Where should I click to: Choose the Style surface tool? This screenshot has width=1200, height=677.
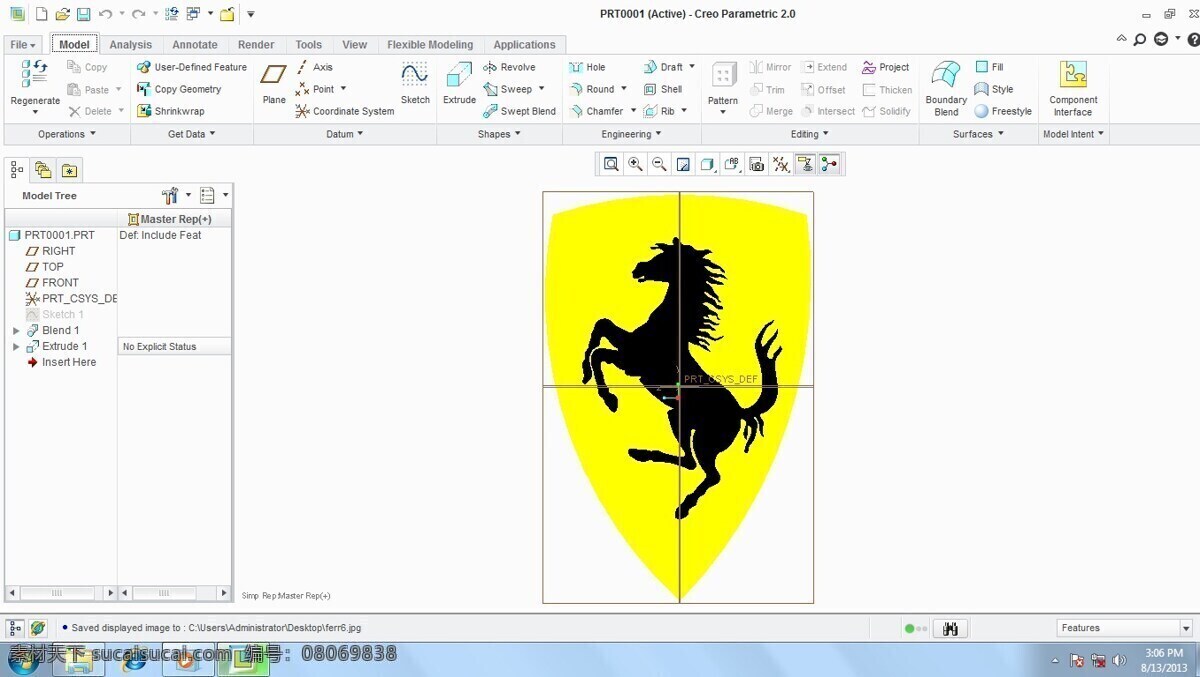coord(994,89)
